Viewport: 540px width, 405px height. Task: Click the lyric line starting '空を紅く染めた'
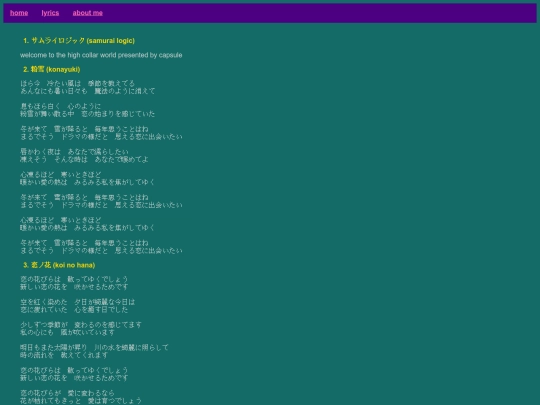(77, 302)
